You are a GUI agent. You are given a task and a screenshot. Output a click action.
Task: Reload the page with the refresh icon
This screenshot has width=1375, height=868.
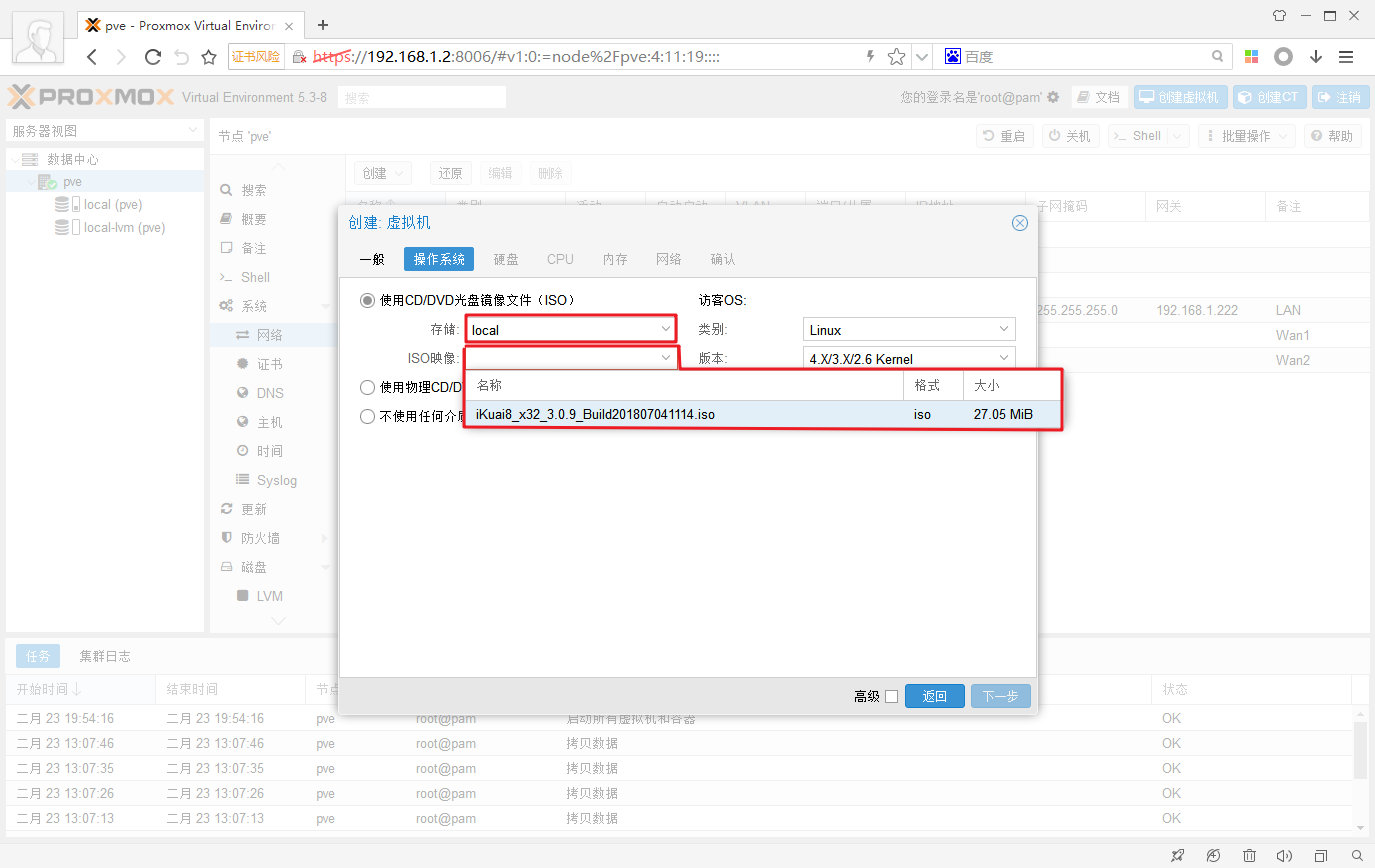tap(153, 57)
